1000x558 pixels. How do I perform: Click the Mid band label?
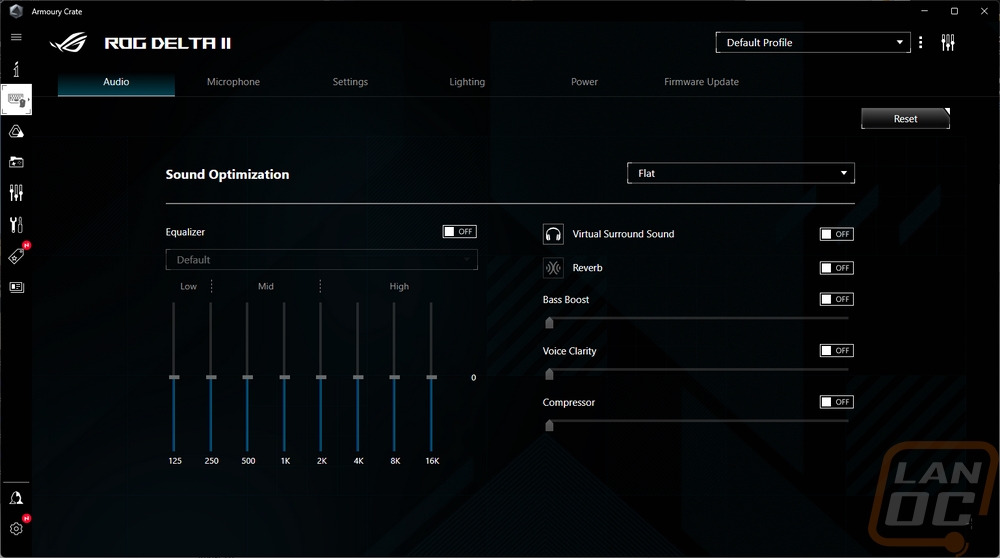coord(266,286)
